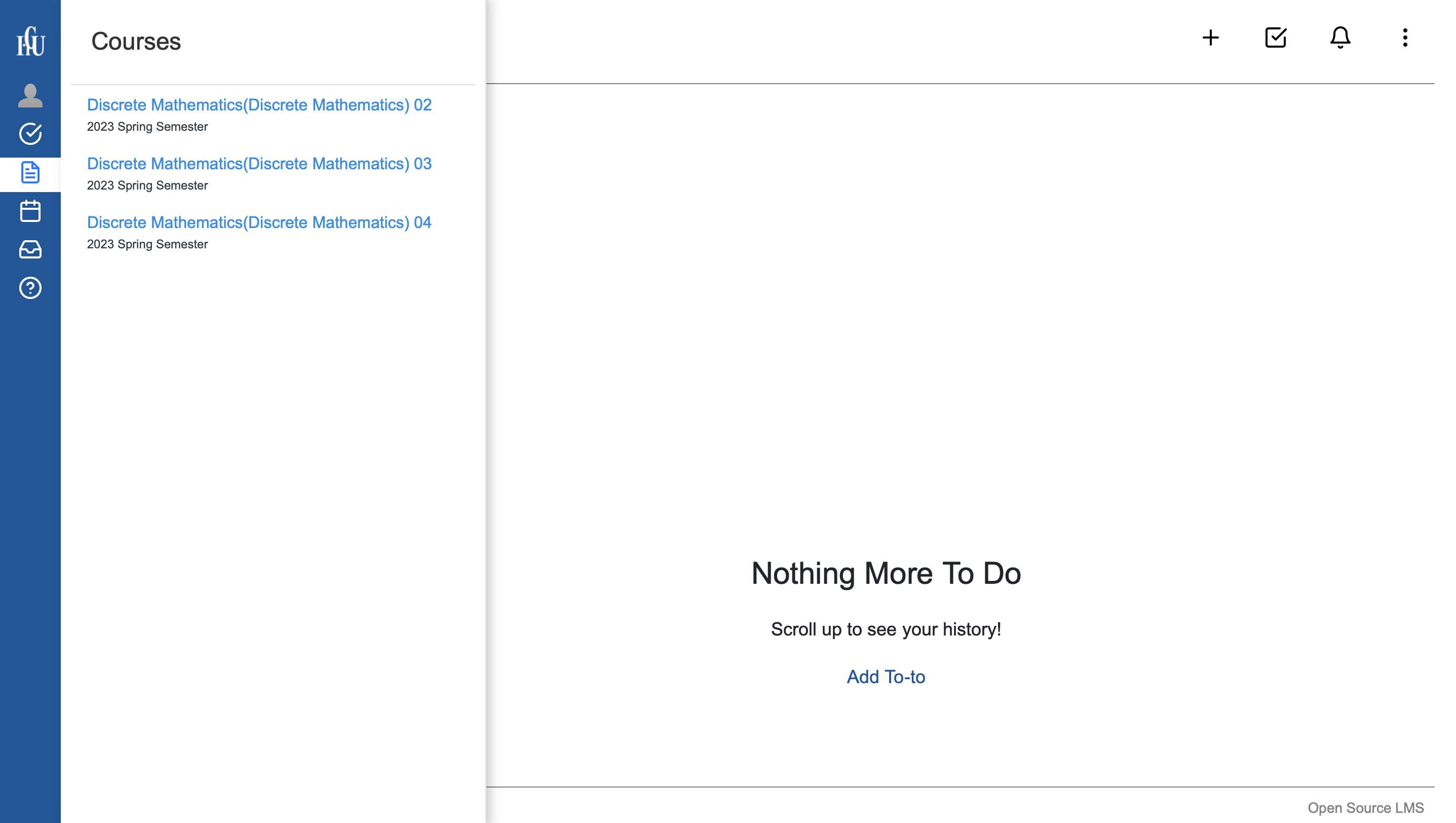Screen dimensions: 1456x823
Task: Click 2023 Spring Semester under course 02
Action: tap(147, 127)
